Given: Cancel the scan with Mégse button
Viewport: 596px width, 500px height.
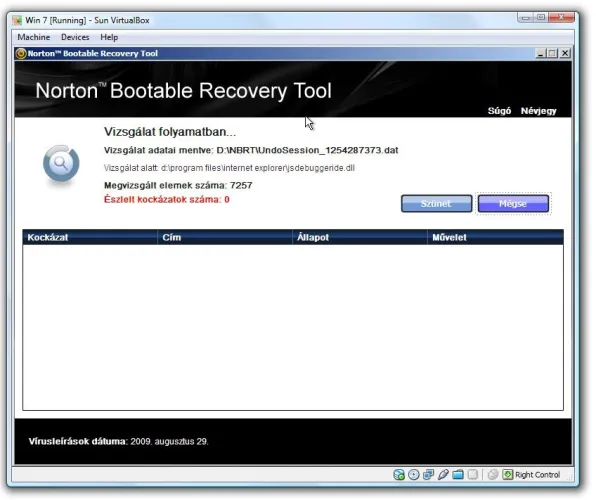Looking at the screenshot, I should [x=513, y=203].
